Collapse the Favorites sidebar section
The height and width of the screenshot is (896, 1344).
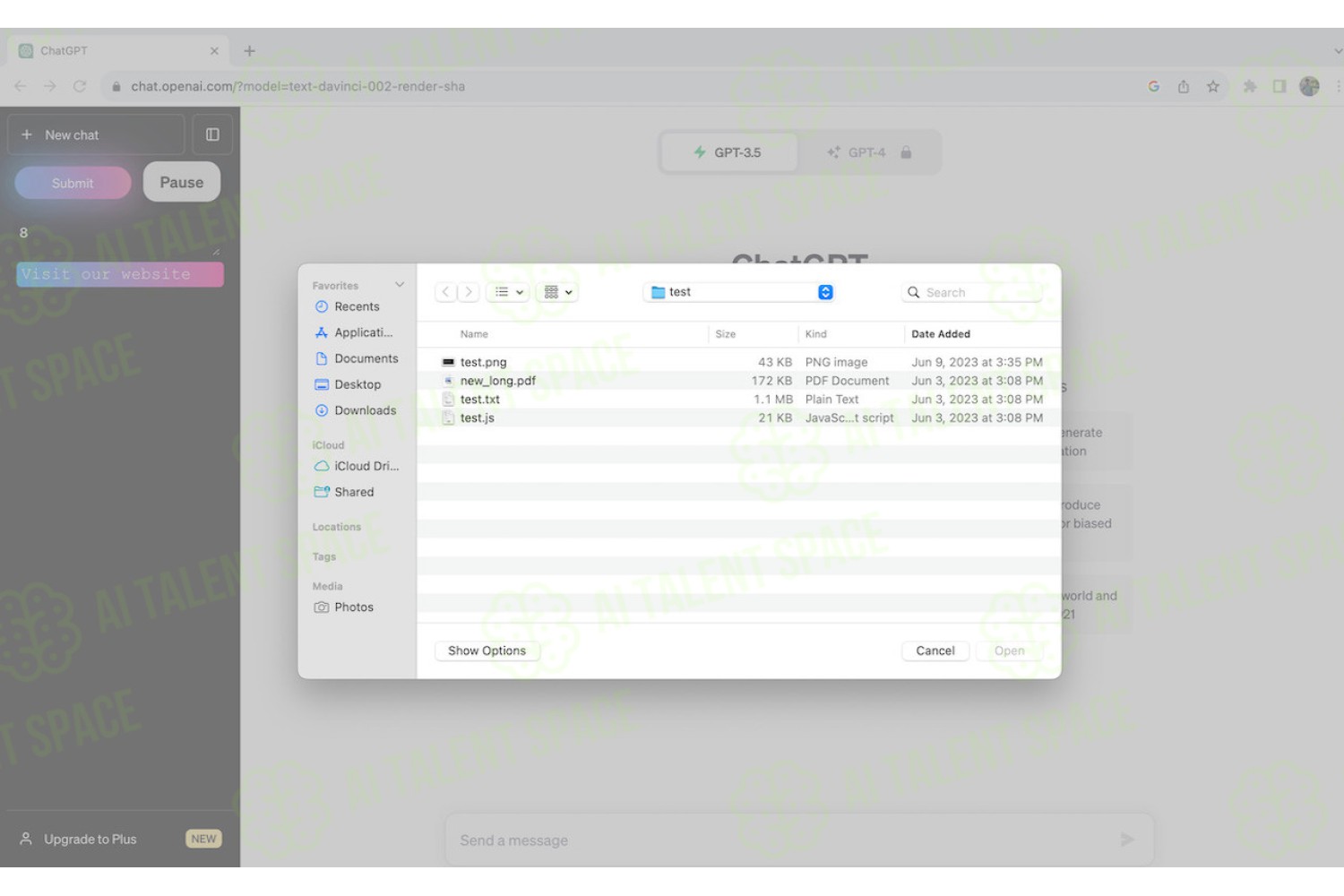pyautogui.click(x=400, y=285)
